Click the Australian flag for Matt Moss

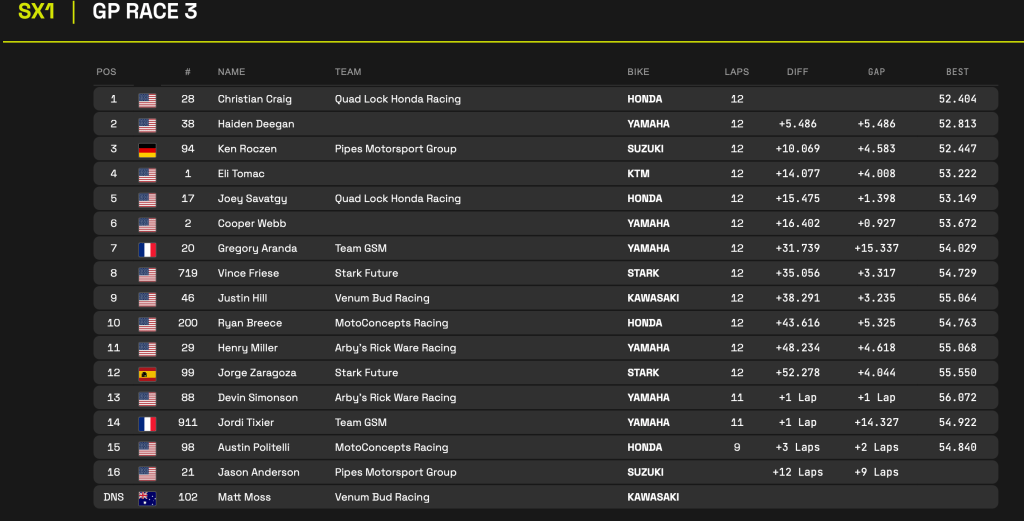(x=148, y=497)
